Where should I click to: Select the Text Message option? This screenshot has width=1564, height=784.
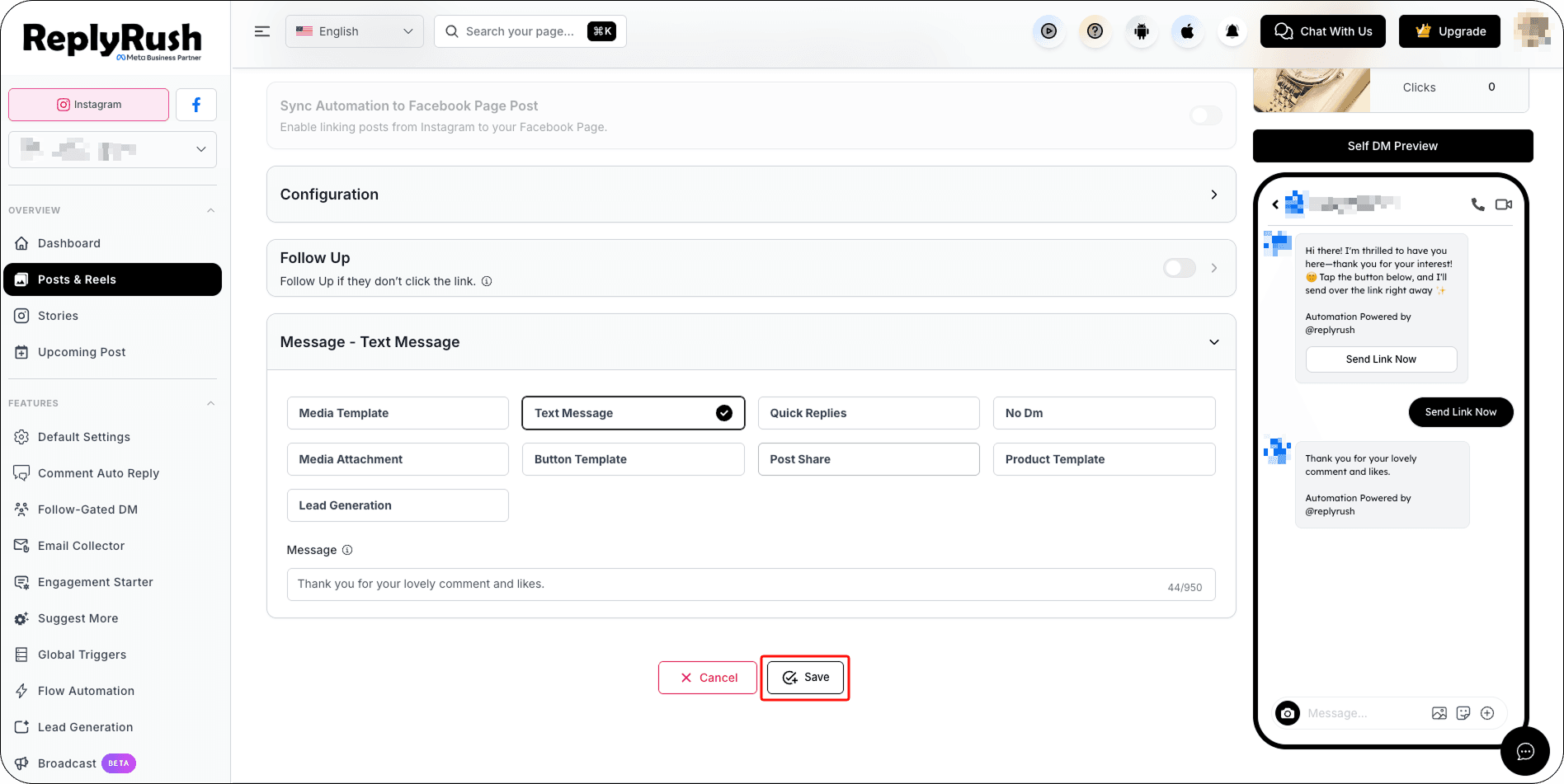coord(634,413)
